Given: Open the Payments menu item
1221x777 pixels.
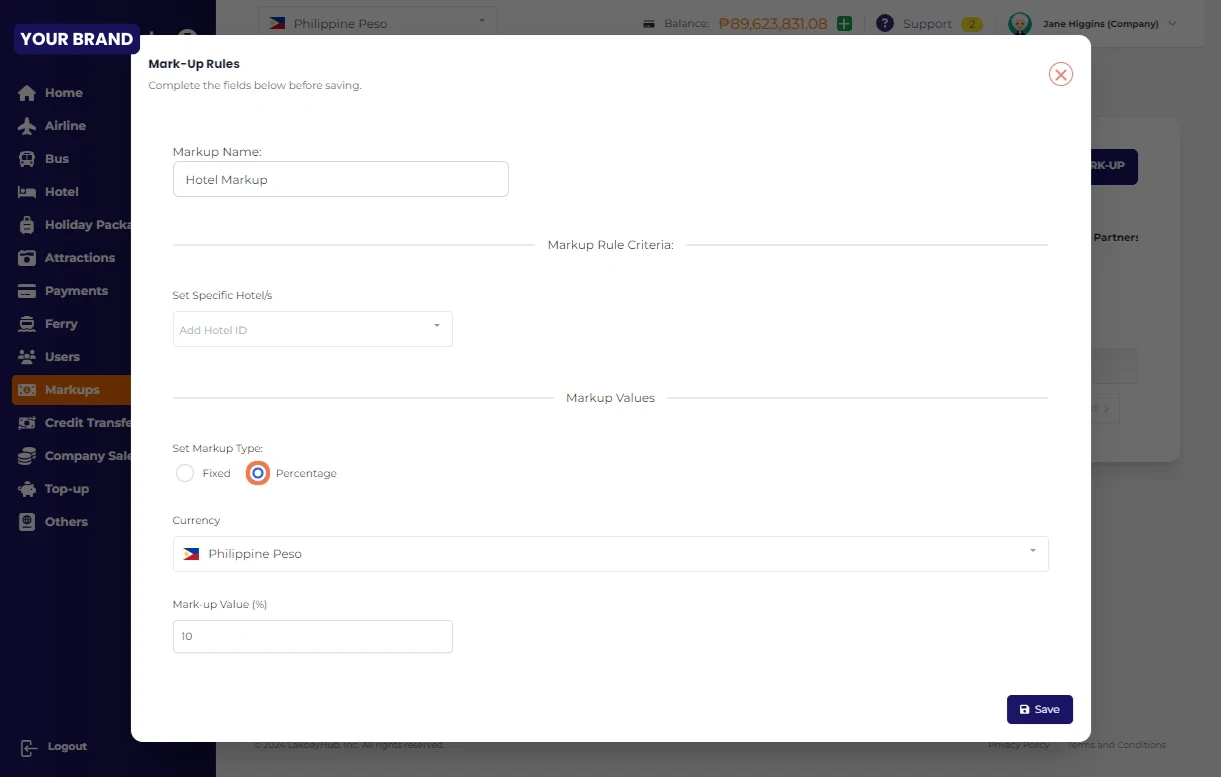Looking at the screenshot, I should point(76,291).
